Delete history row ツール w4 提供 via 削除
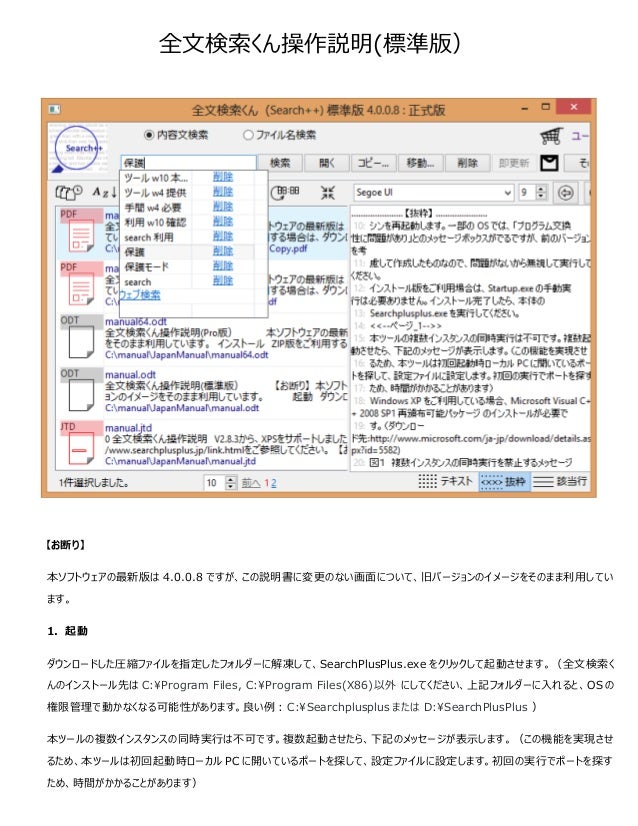This screenshot has width=638, height=826. [x=223, y=192]
